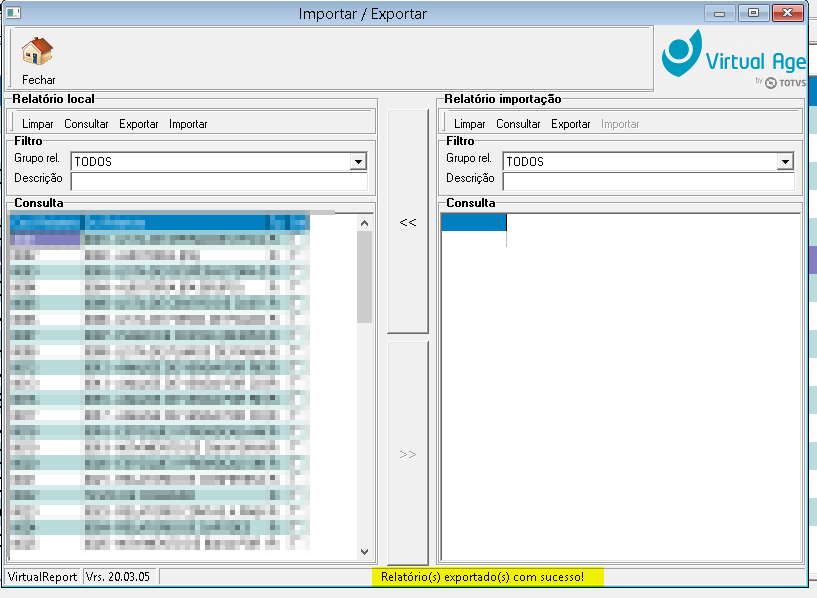
Task: Click Consultar in Relatório importação toolbar
Action: (518, 124)
